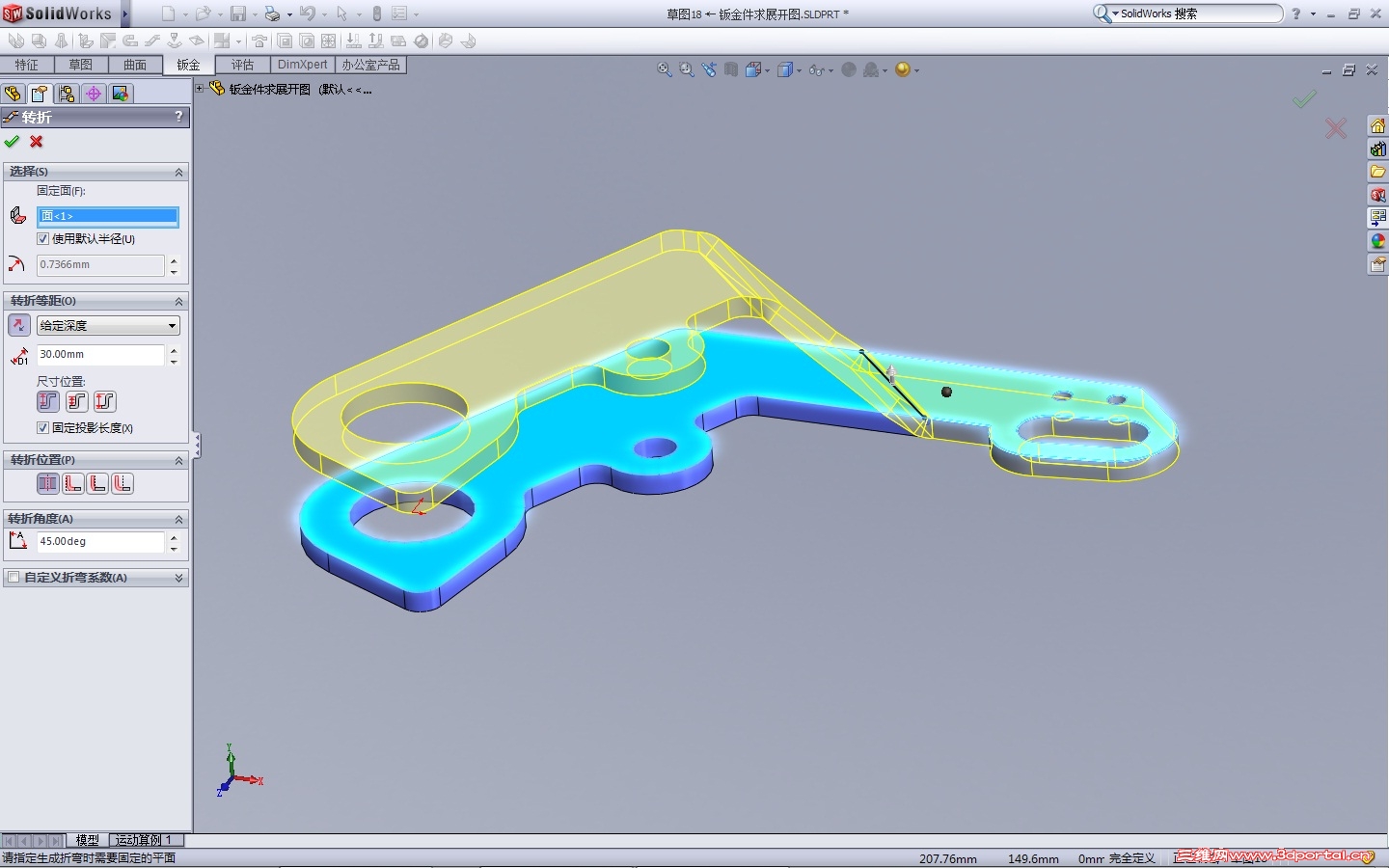Click the Zoom to Fit icon
This screenshot has width=1389, height=868.
(x=665, y=69)
